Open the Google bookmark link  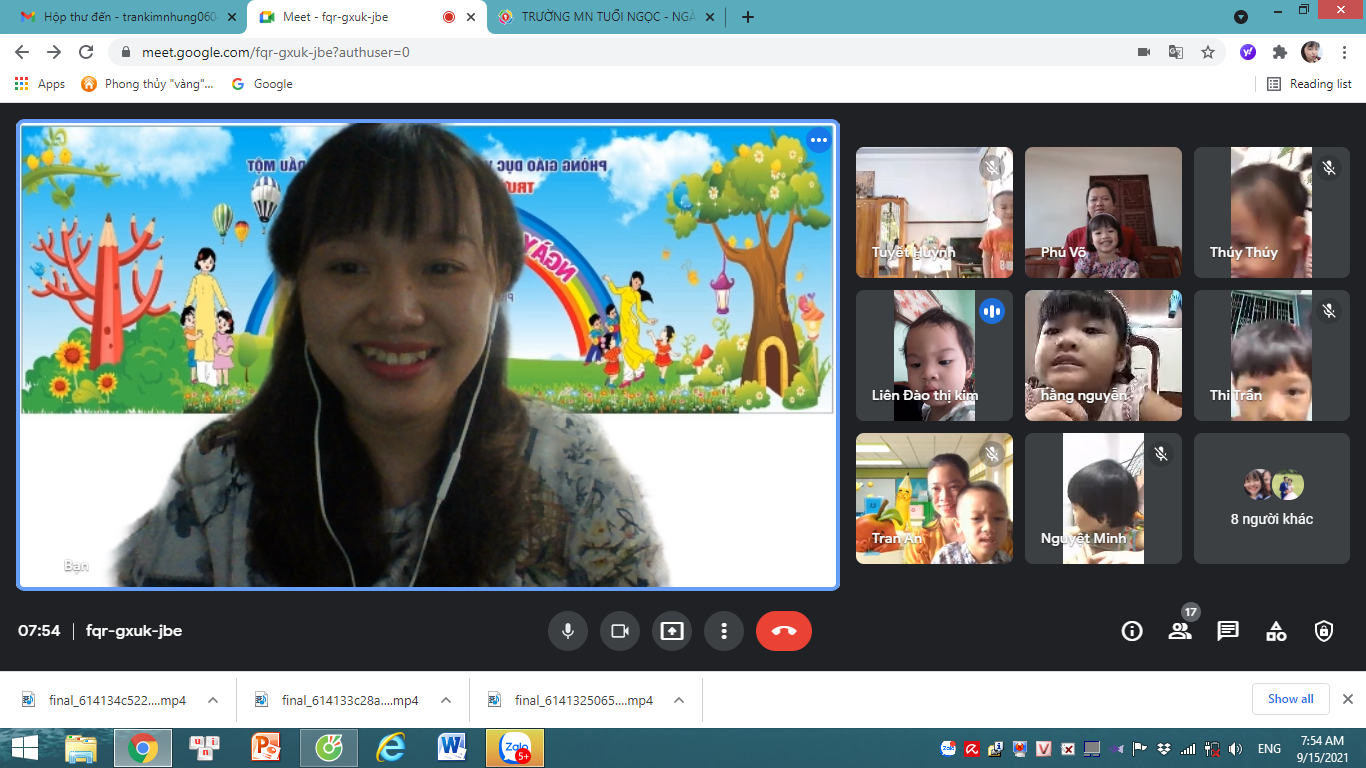tap(262, 84)
